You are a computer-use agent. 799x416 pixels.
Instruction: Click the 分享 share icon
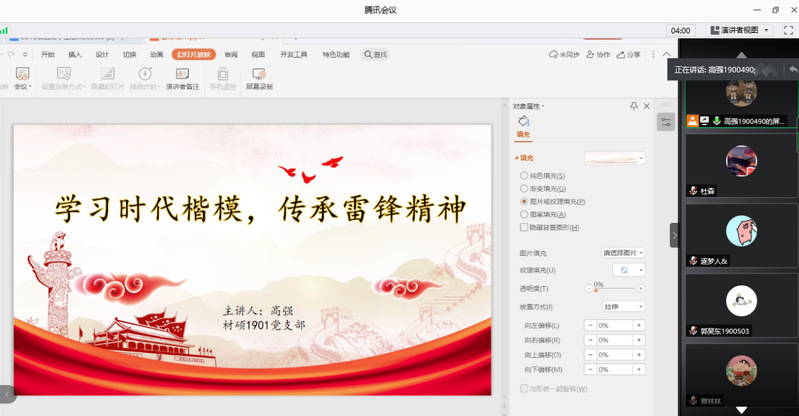click(628, 54)
